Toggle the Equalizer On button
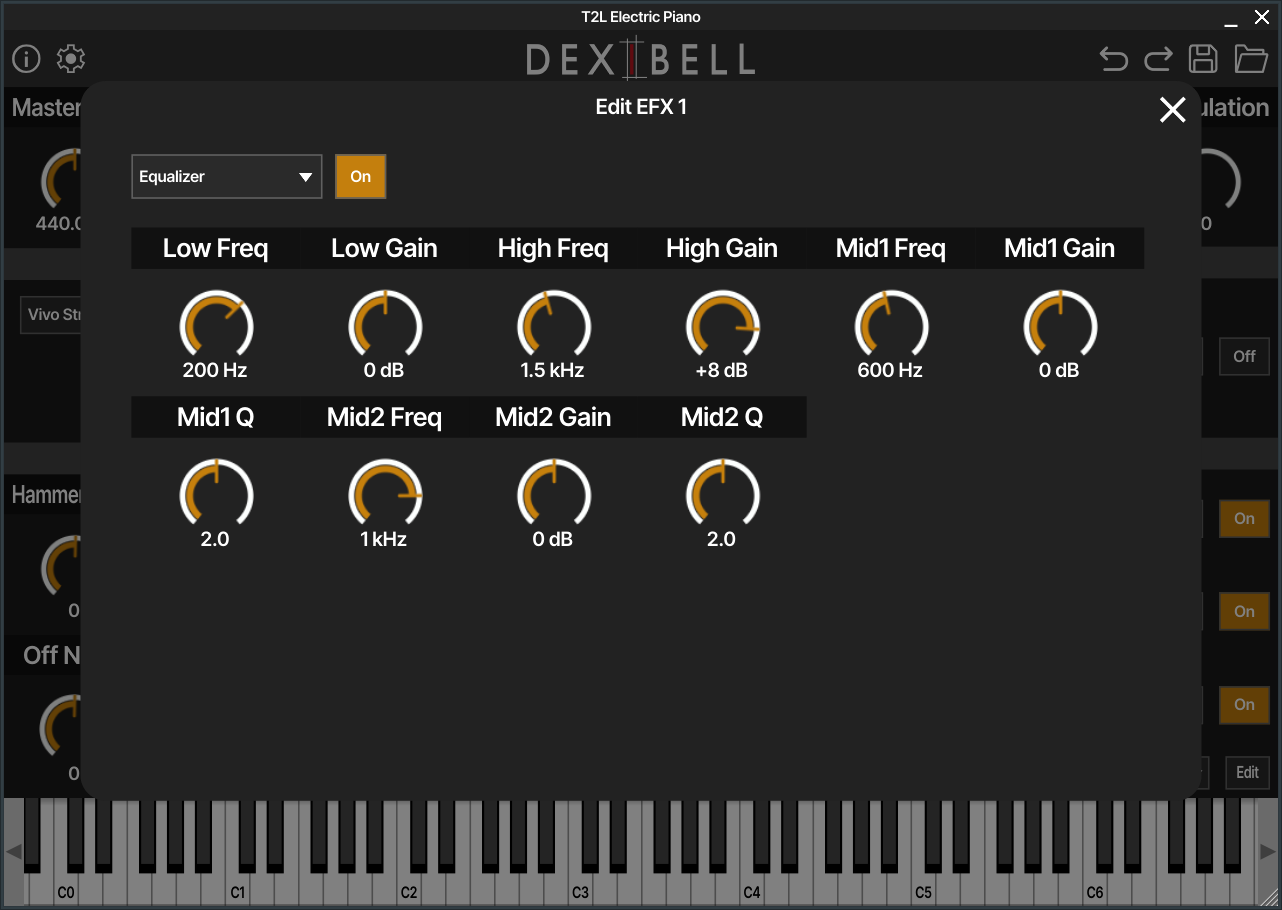This screenshot has height=910, width=1282. click(360, 177)
